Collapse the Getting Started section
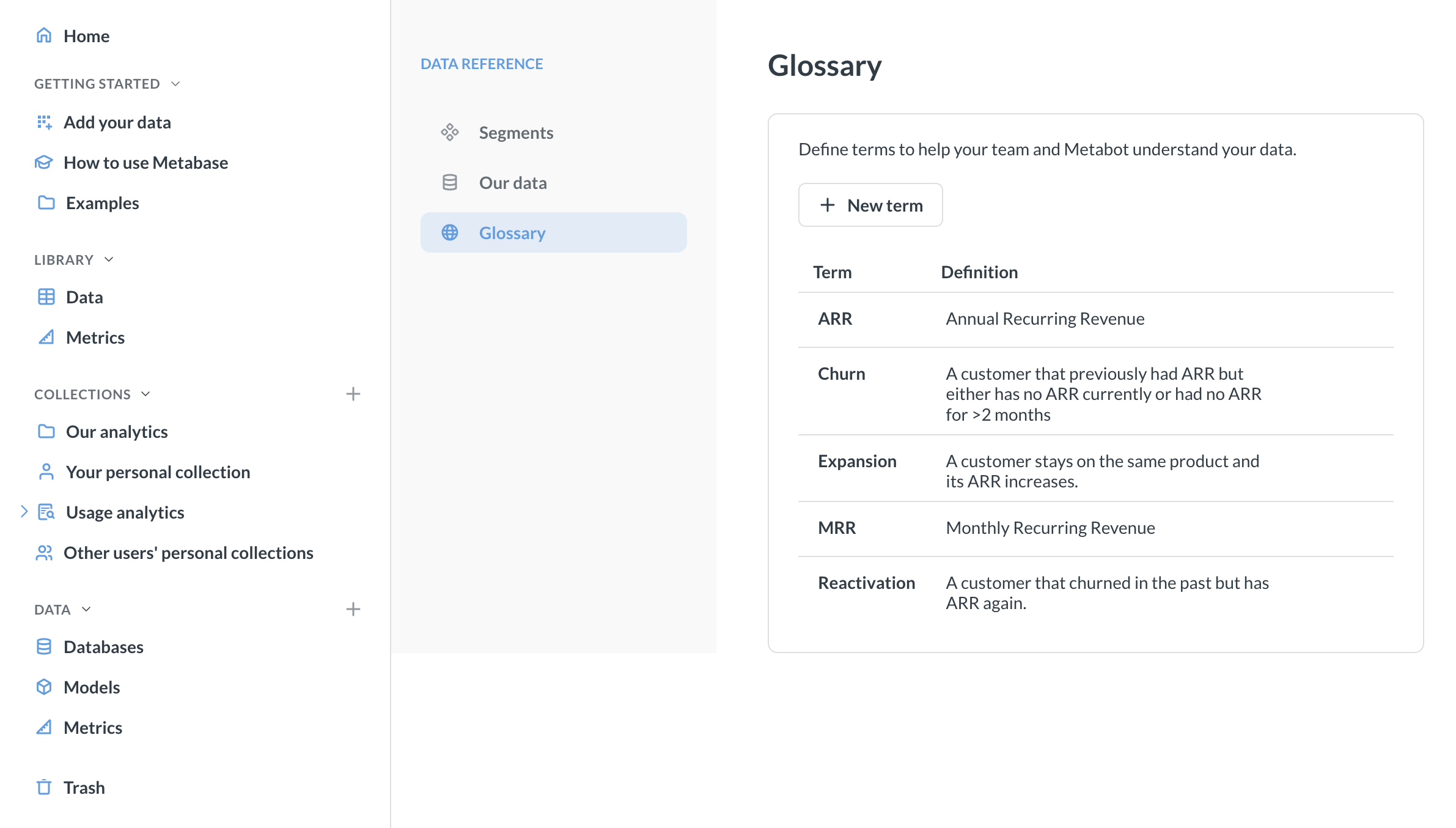This screenshot has width=1456, height=828. point(176,84)
